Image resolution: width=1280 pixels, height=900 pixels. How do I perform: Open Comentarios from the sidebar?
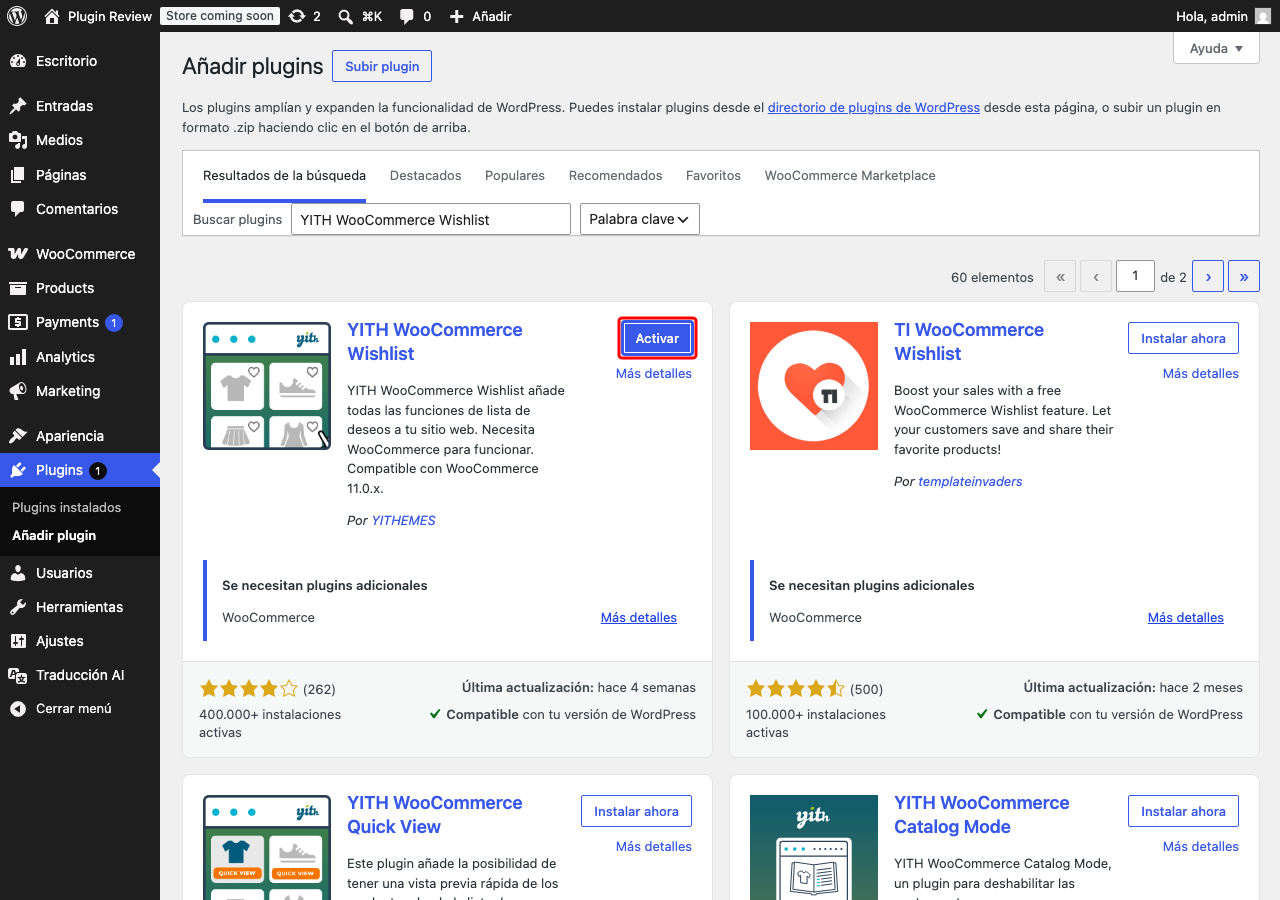[80, 209]
